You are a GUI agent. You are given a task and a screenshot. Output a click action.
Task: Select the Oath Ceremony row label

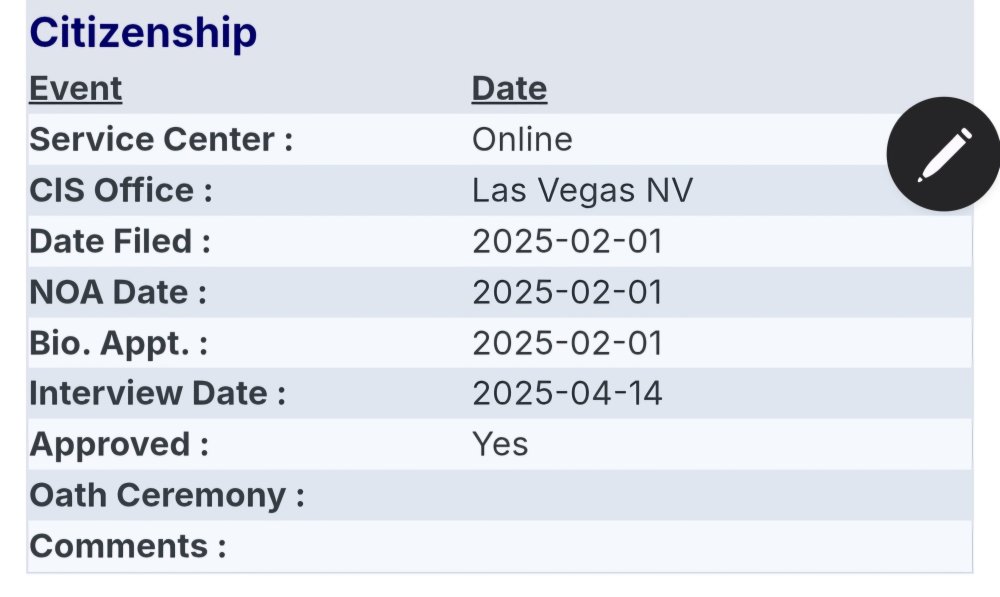(x=167, y=495)
